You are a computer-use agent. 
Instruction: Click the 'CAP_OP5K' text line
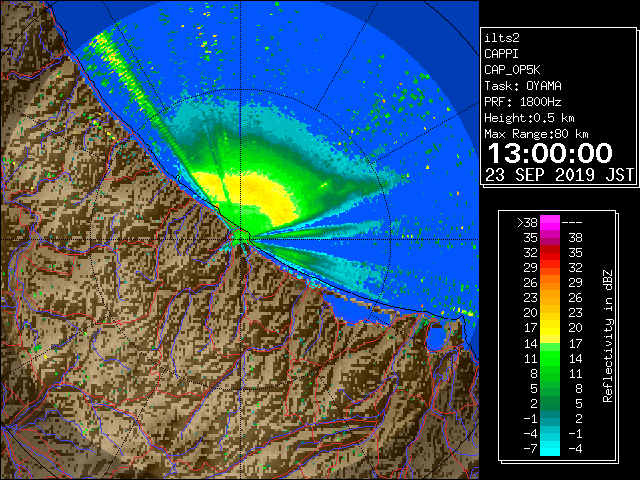pyautogui.click(x=512, y=70)
